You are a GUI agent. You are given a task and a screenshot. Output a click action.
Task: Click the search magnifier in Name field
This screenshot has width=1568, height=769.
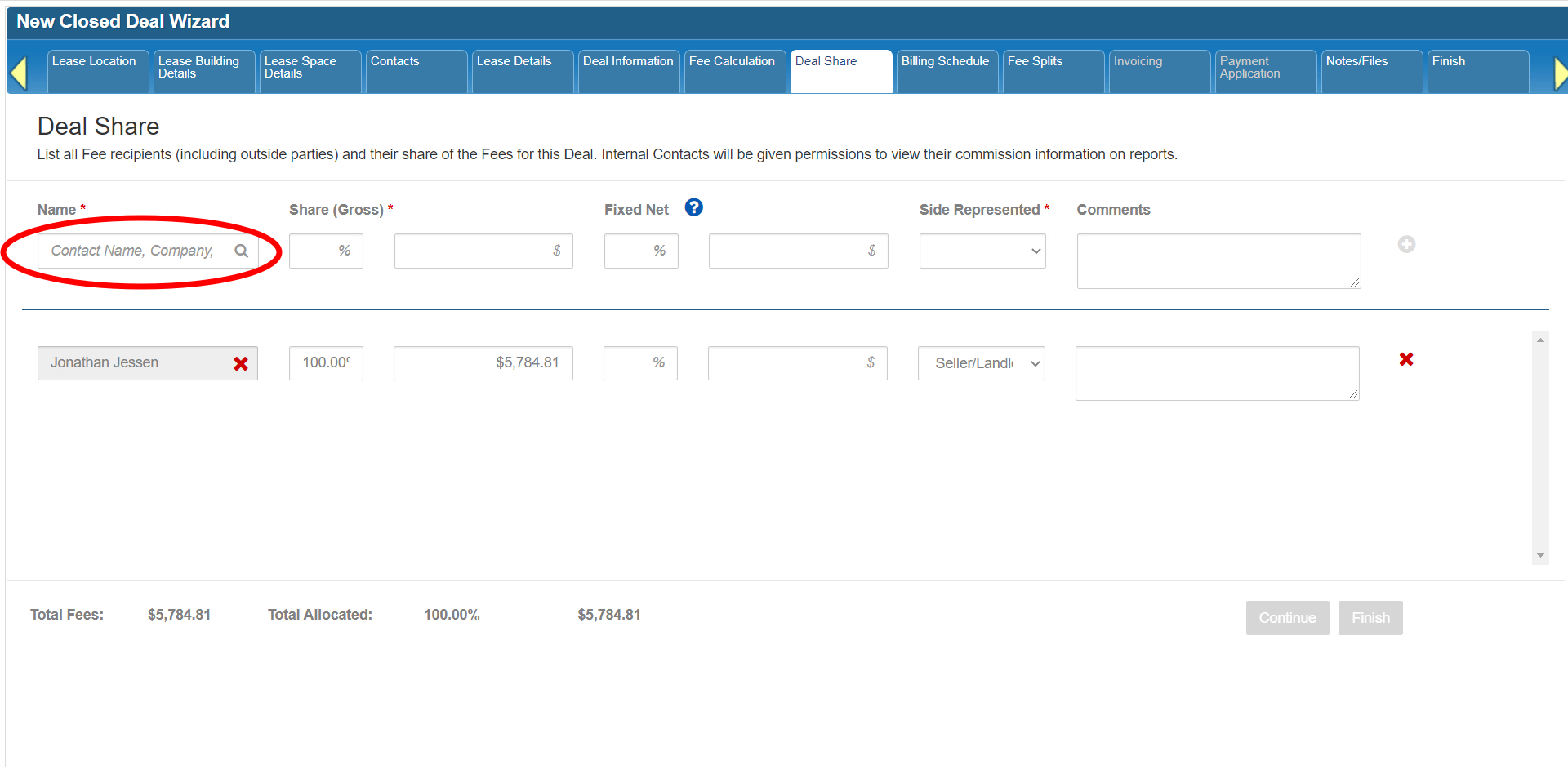point(242,251)
